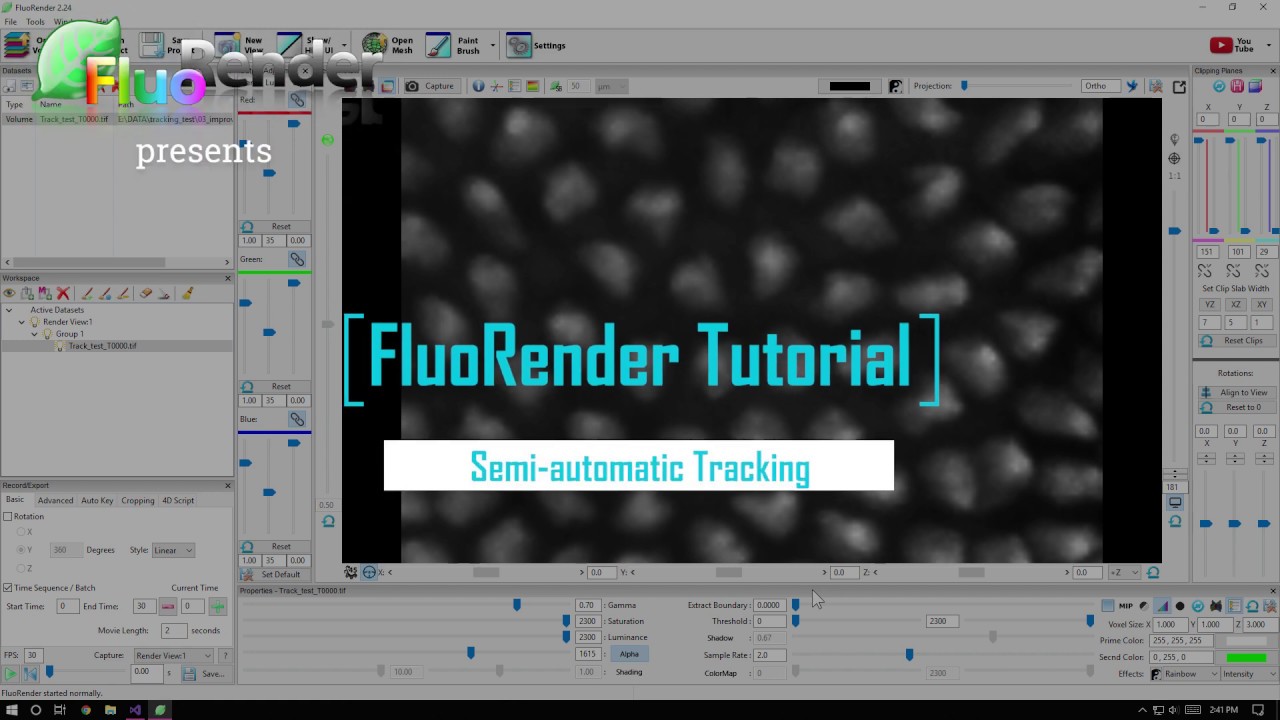Set clip slab to YZ
This screenshot has height=720, width=1280.
1209,305
